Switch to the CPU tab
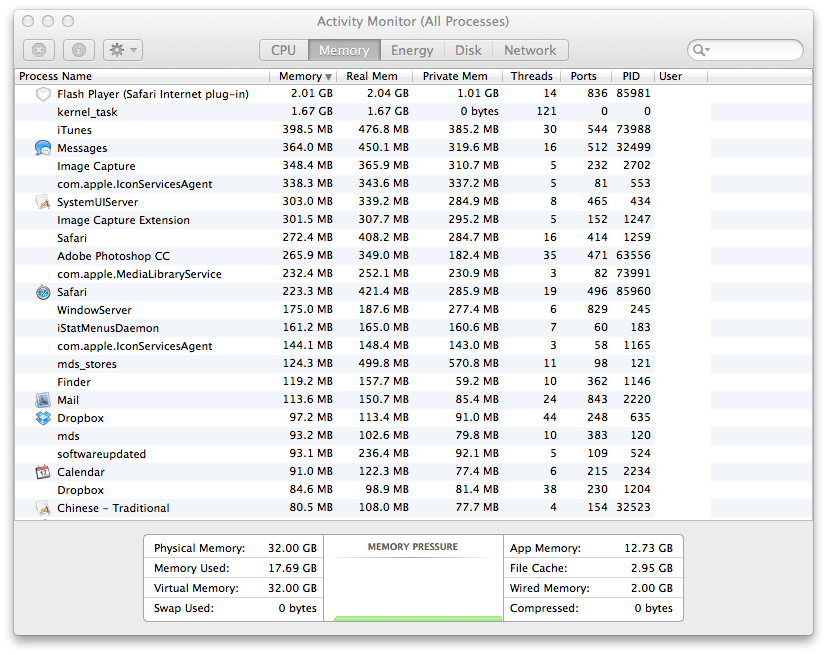Screen dimensions: 827x655 (283, 50)
